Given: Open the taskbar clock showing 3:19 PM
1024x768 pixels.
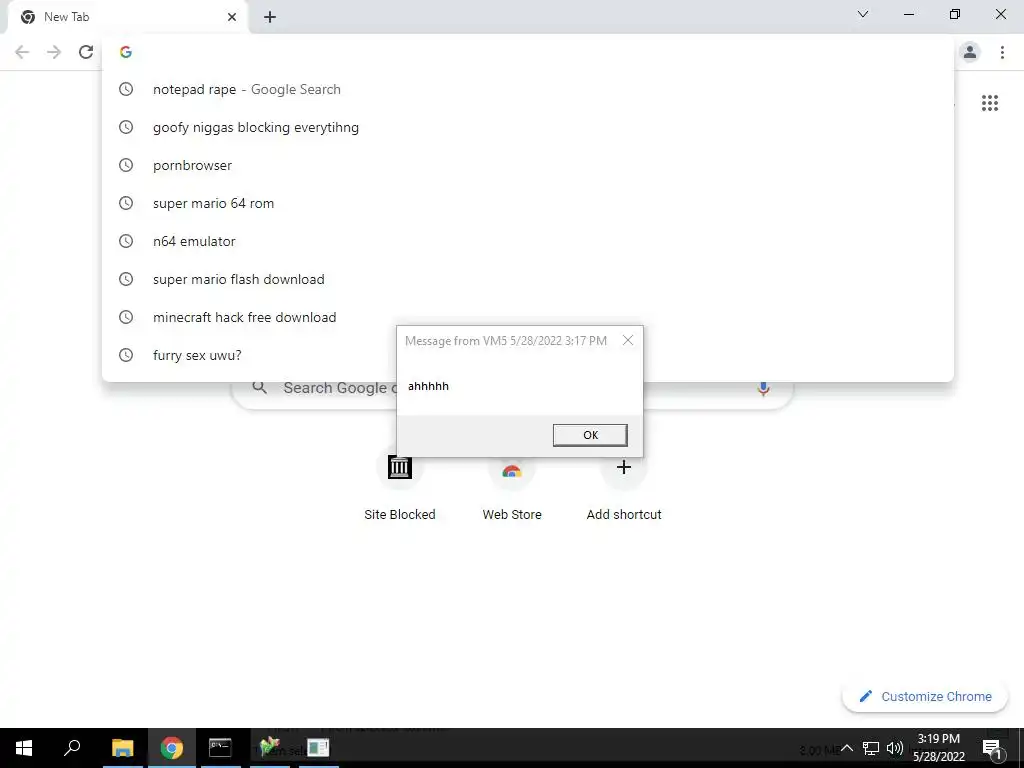Looking at the screenshot, I should coord(938,748).
